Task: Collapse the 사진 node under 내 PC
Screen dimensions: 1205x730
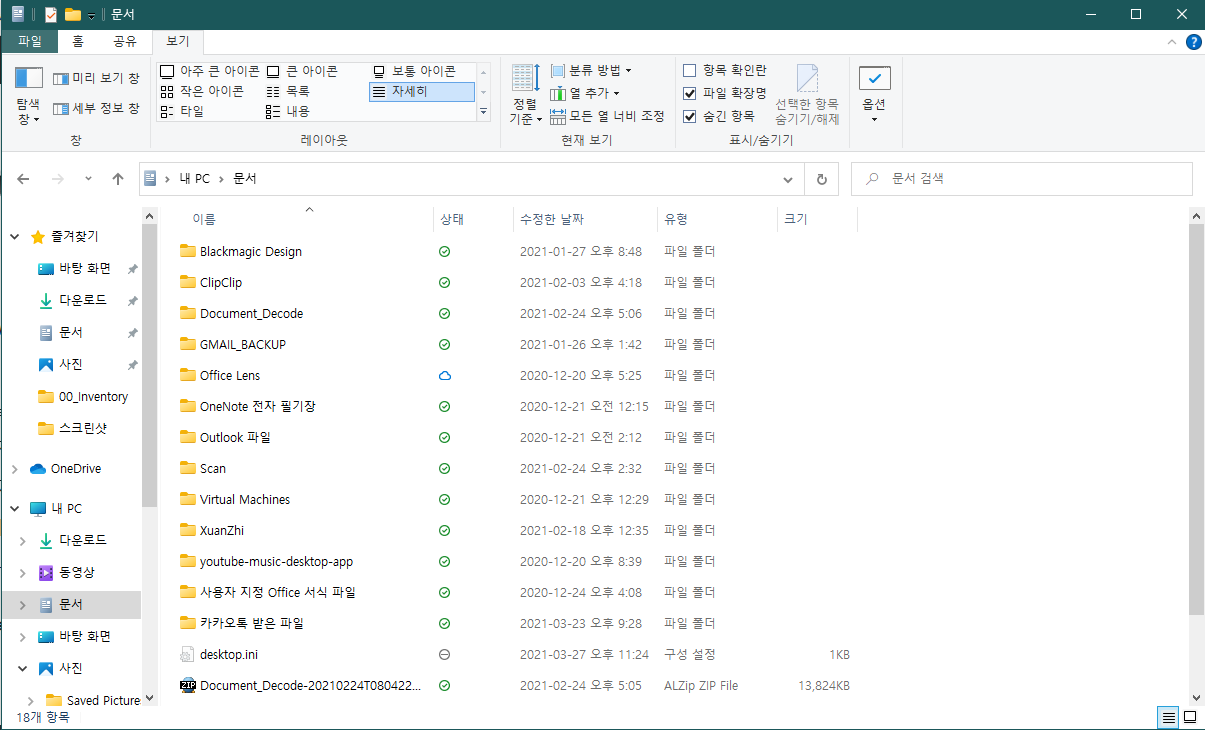Action: 23,668
